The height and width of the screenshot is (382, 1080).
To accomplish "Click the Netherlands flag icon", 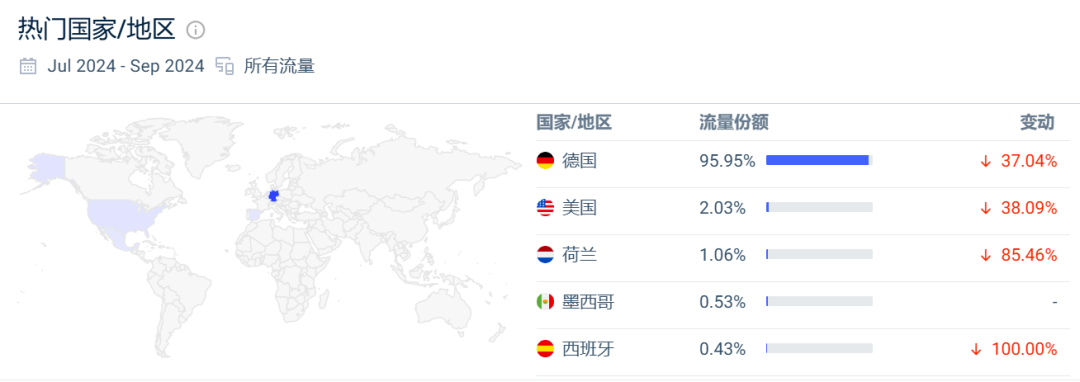I will pyautogui.click(x=545, y=255).
